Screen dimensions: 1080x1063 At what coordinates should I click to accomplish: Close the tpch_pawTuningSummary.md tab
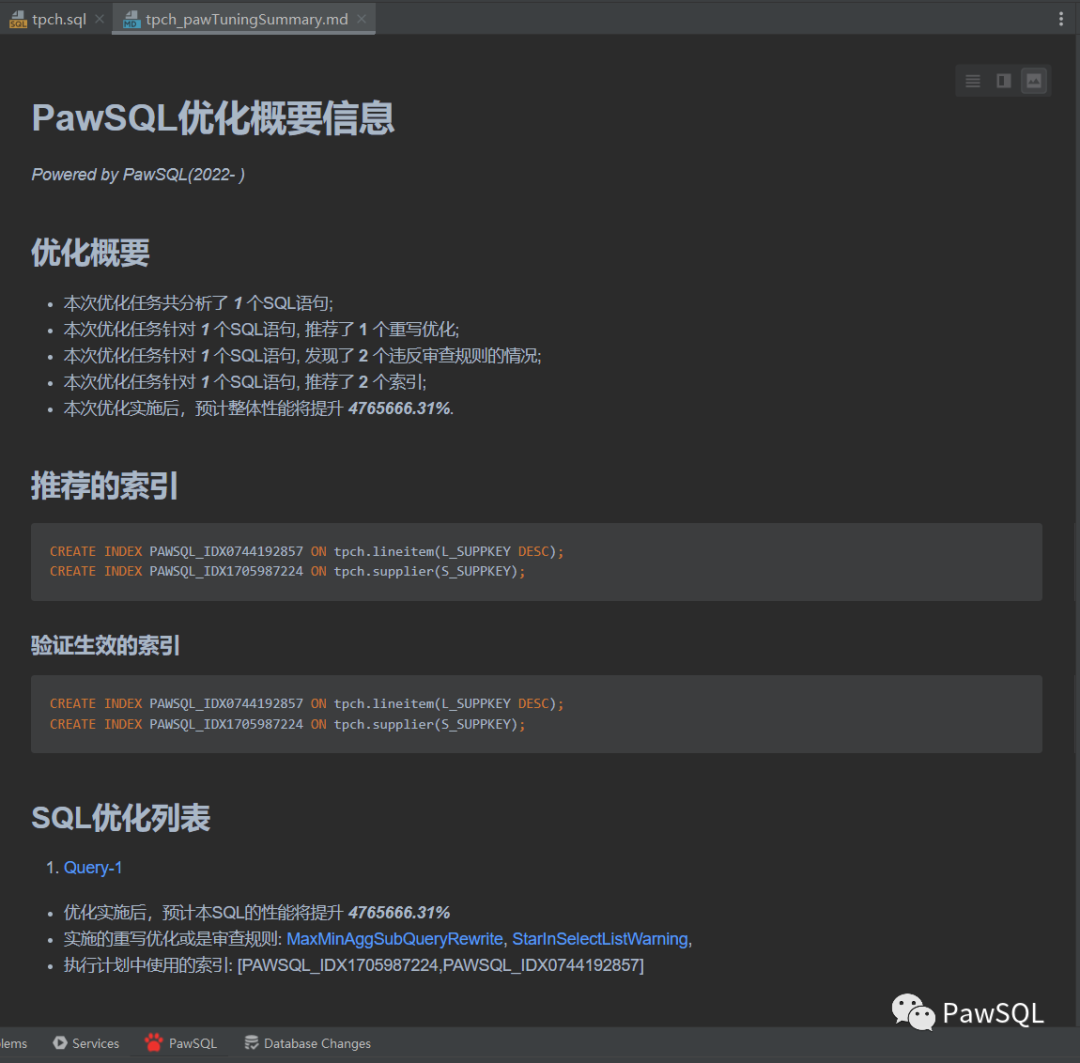362,19
